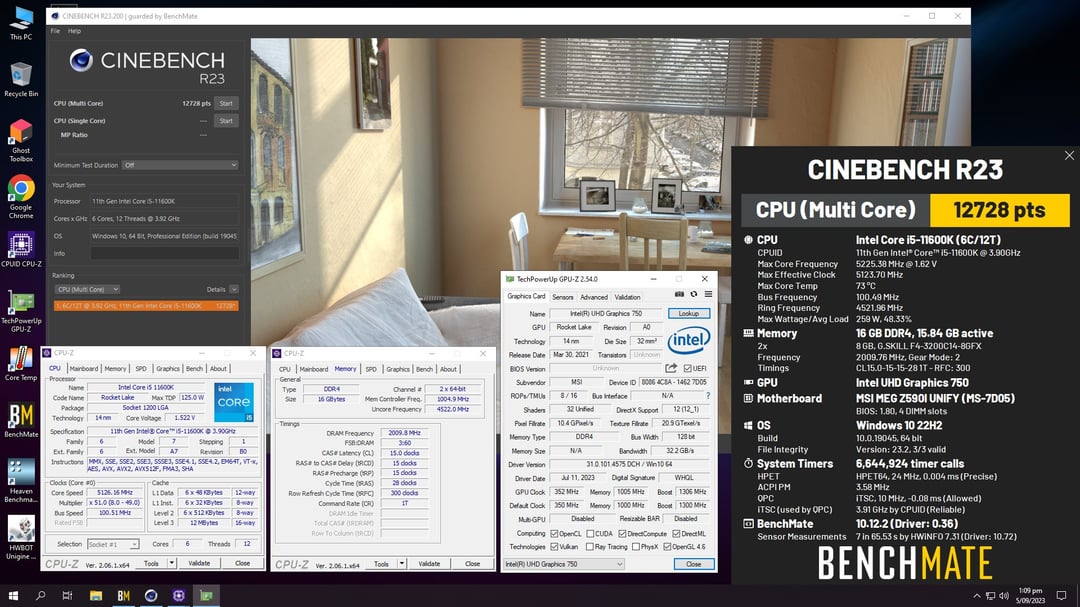
Task: Open File menu in Cinebench
Action: [x=55, y=31]
